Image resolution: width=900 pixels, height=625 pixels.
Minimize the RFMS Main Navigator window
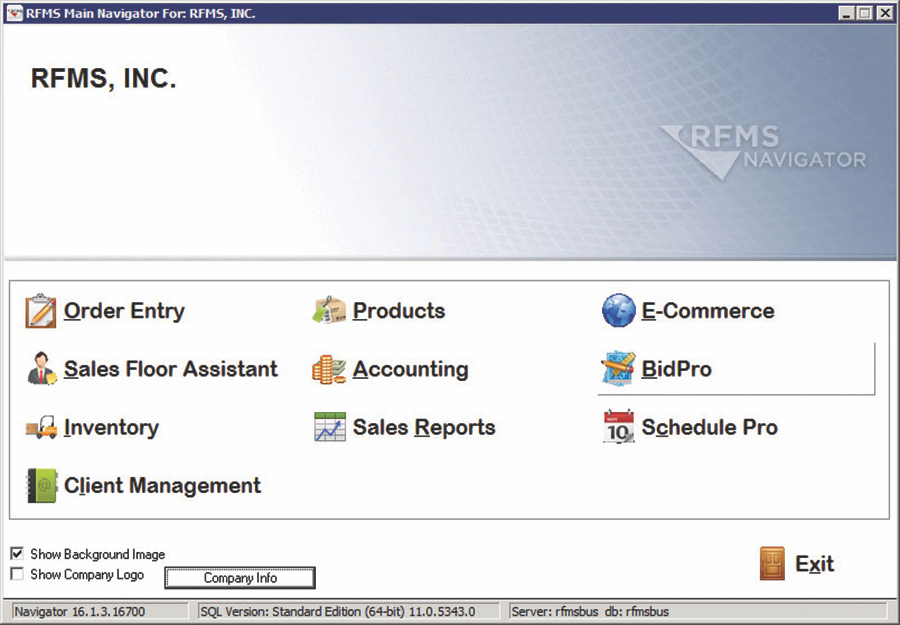[x=845, y=13]
